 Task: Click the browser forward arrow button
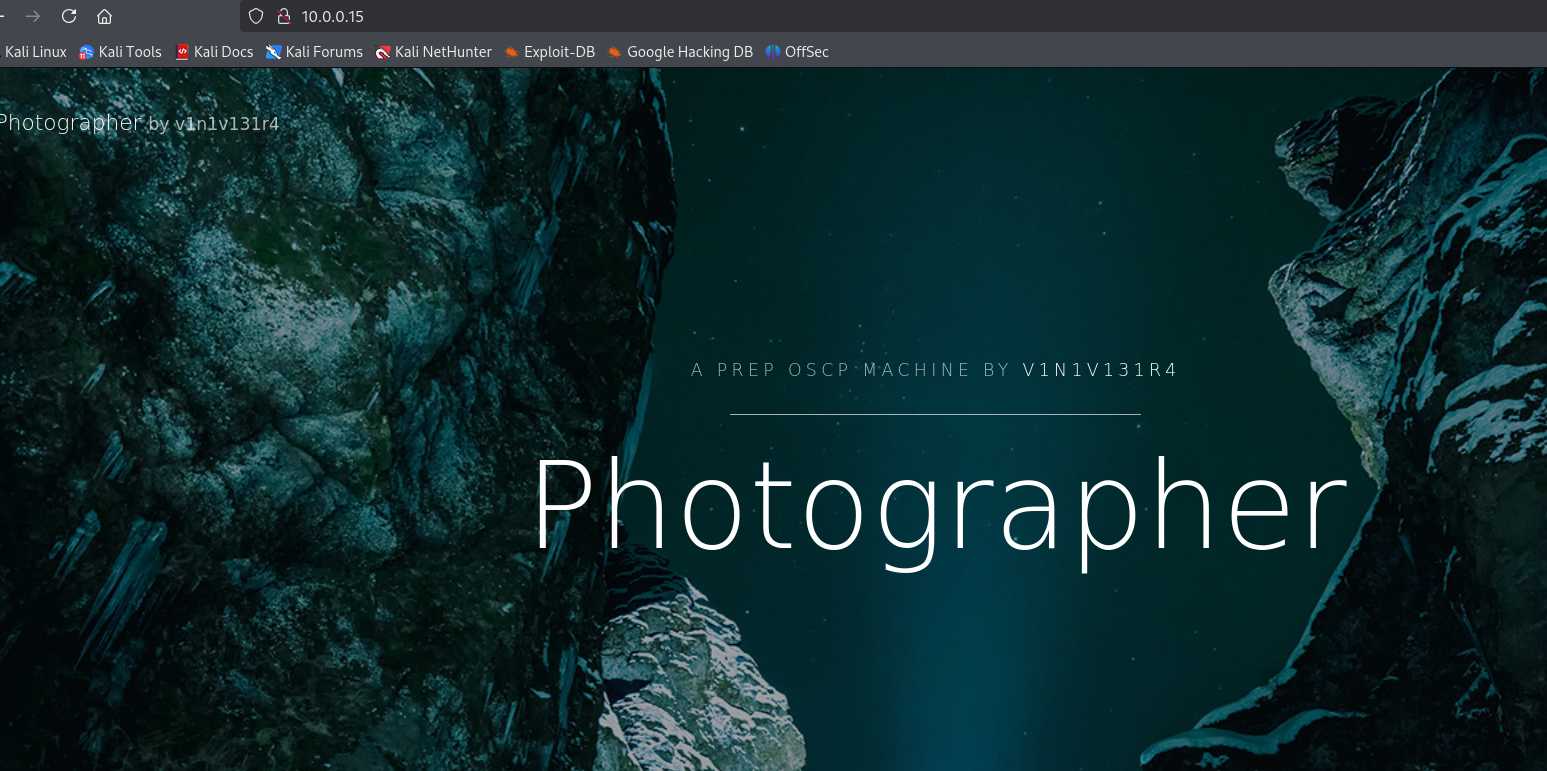point(33,16)
